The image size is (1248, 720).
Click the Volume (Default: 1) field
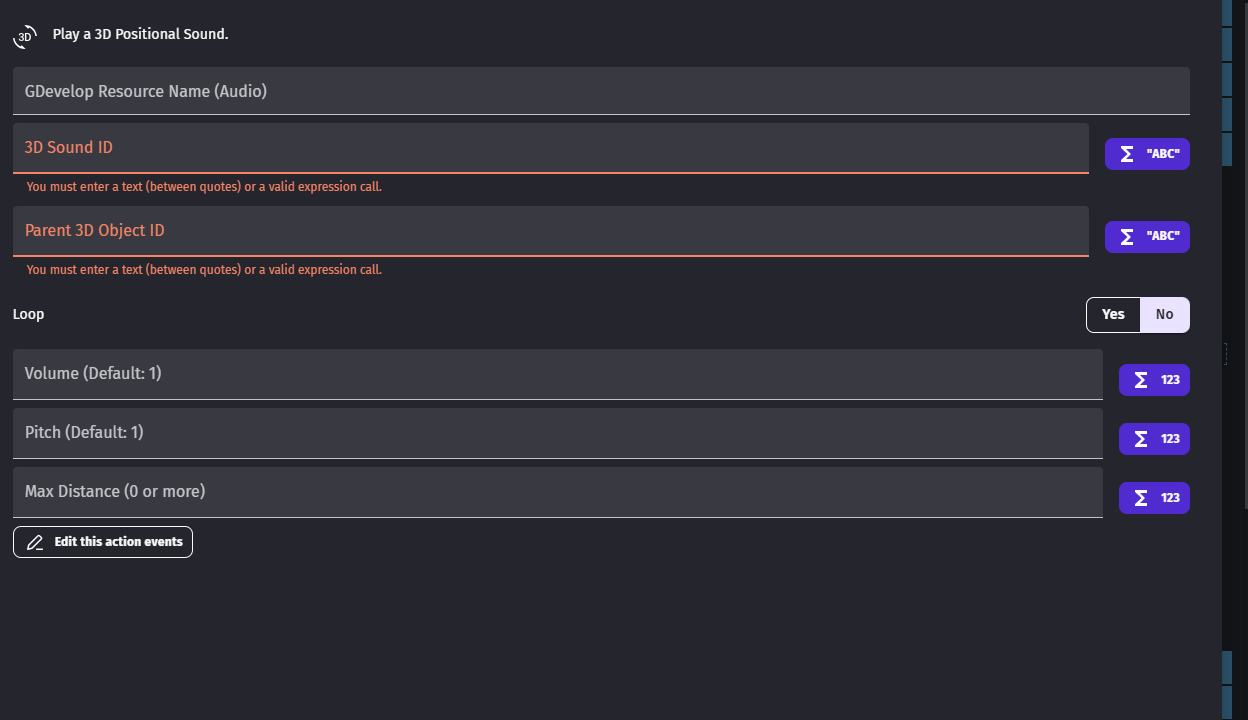coord(557,374)
